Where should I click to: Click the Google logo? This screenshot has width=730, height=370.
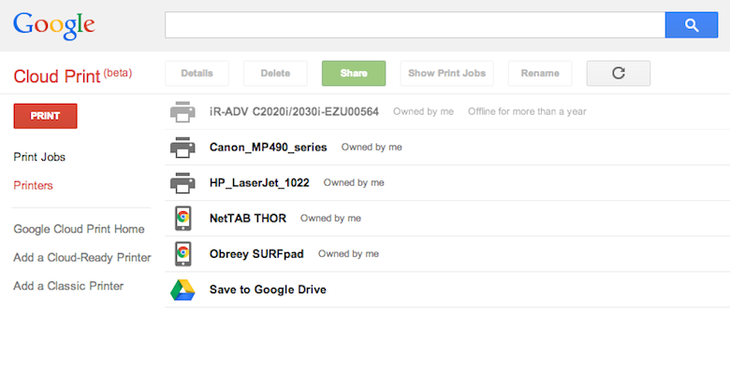coord(54,26)
